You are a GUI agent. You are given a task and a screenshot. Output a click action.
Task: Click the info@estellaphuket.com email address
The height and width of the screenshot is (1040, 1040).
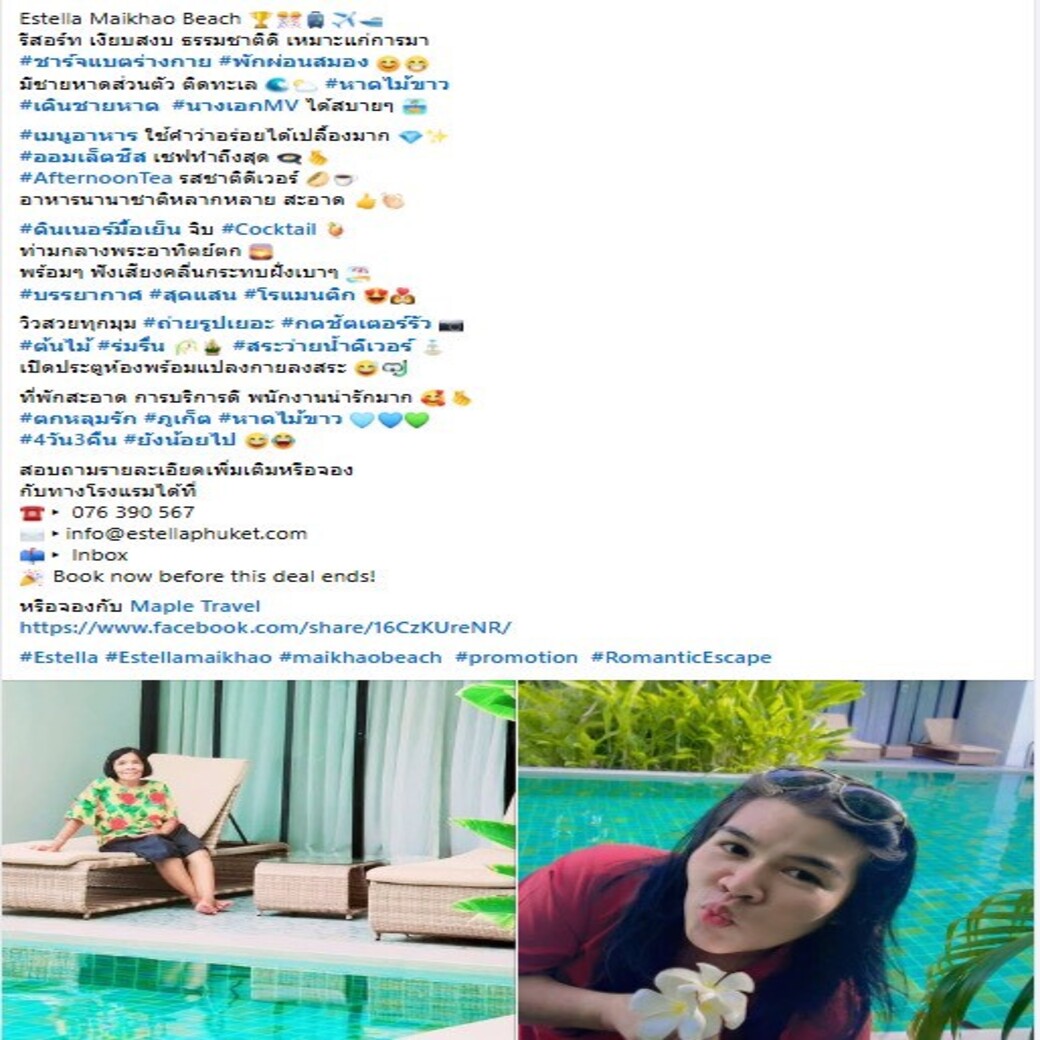(x=186, y=533)
